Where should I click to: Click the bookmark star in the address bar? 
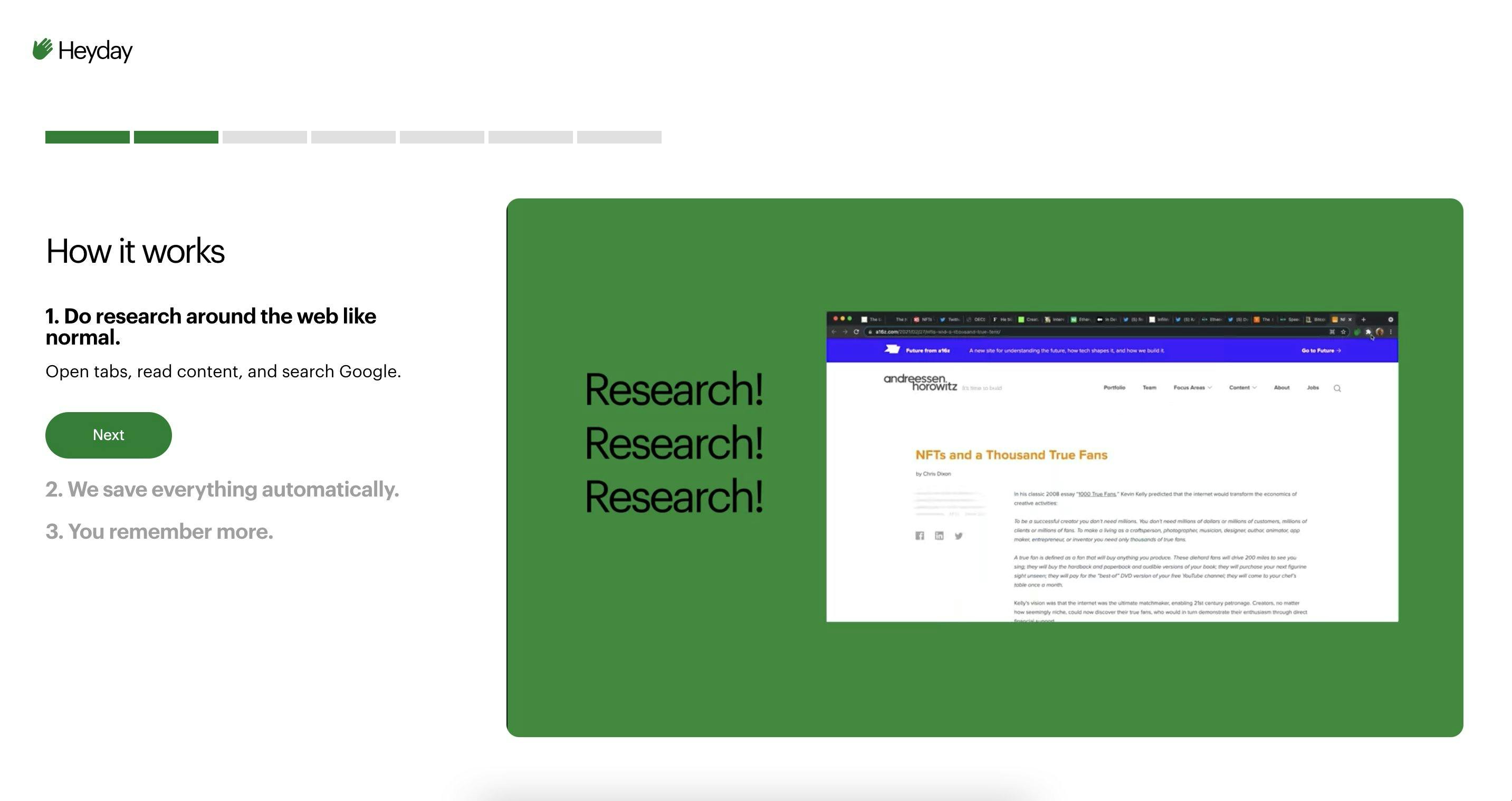click(x=1344, y=332)
